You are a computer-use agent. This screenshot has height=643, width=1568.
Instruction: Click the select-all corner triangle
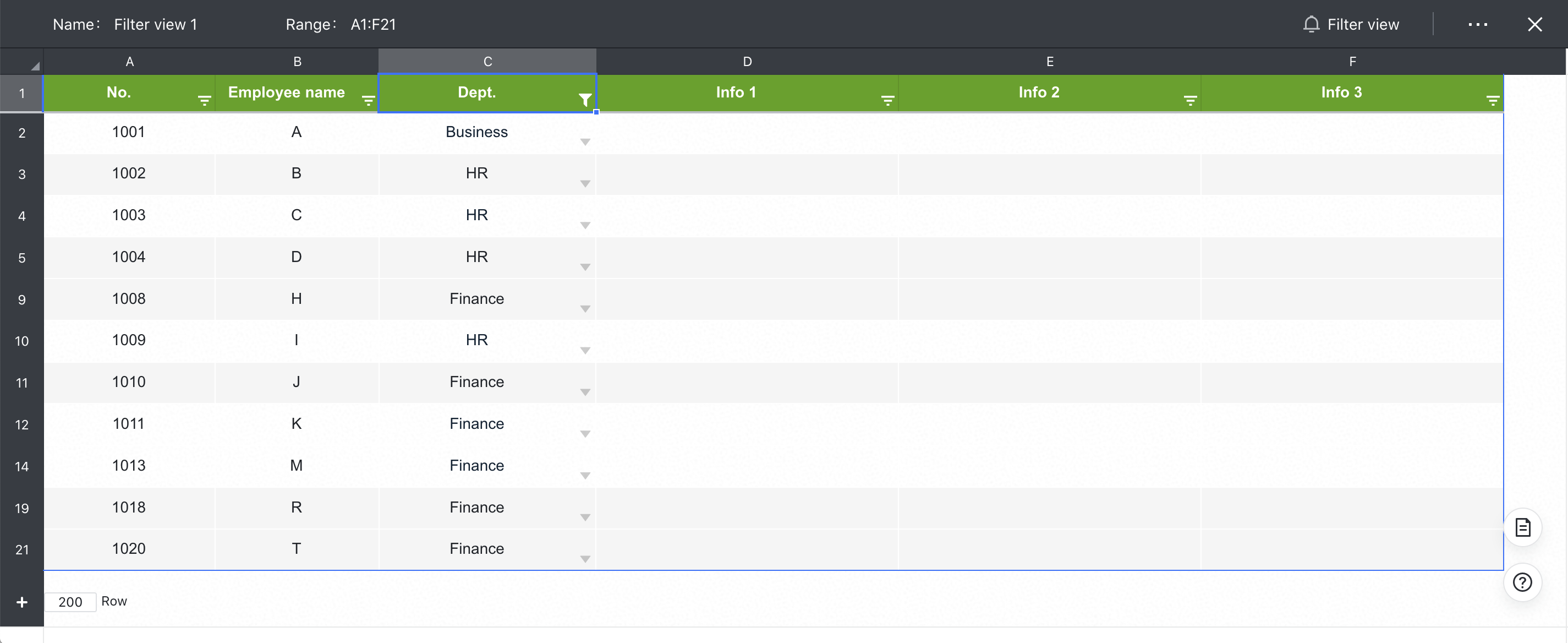(x=35, y=66)
